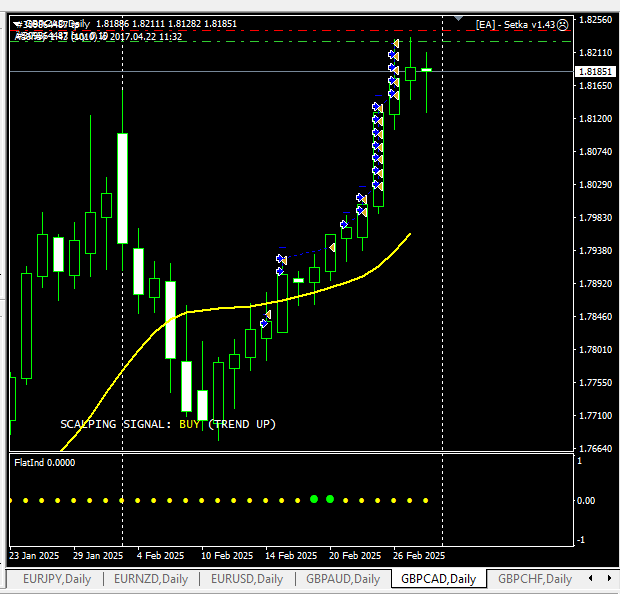Switch to the EURJPY,Daily chart tab
This screenshot has width=620, height=594.
[57, 579]
